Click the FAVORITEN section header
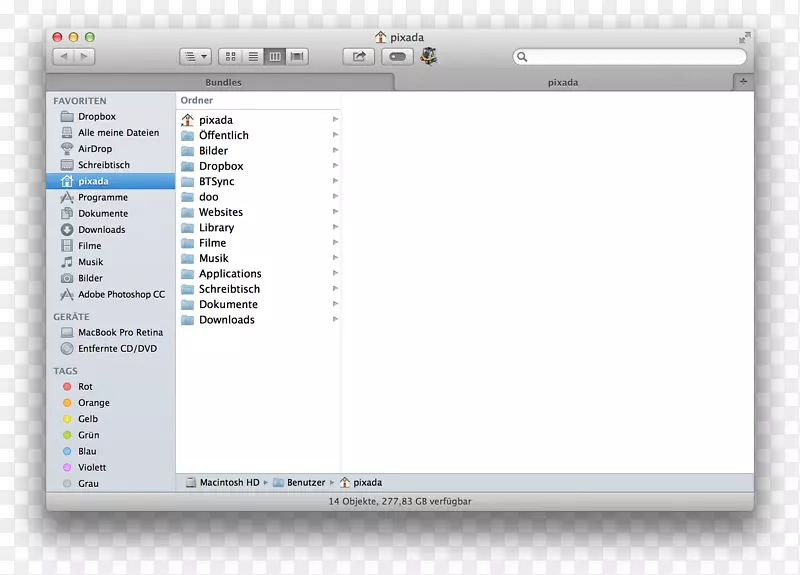The height and width of the screenshot is (575, 800). pos(80,101)
